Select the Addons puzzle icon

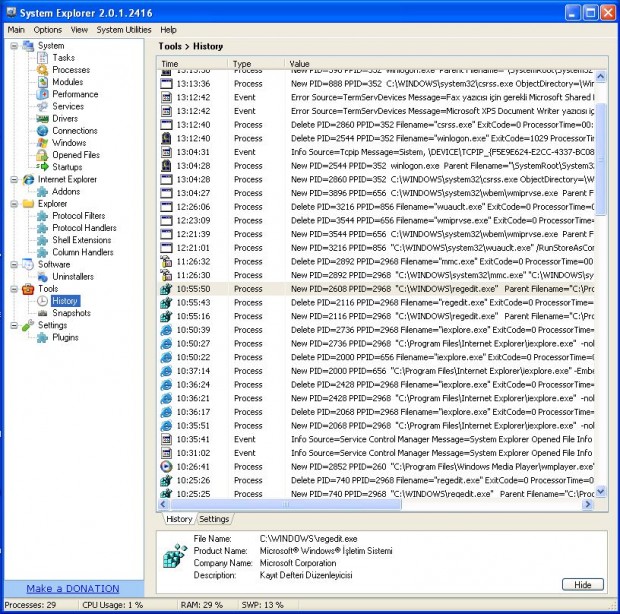[x=42, y=192]
